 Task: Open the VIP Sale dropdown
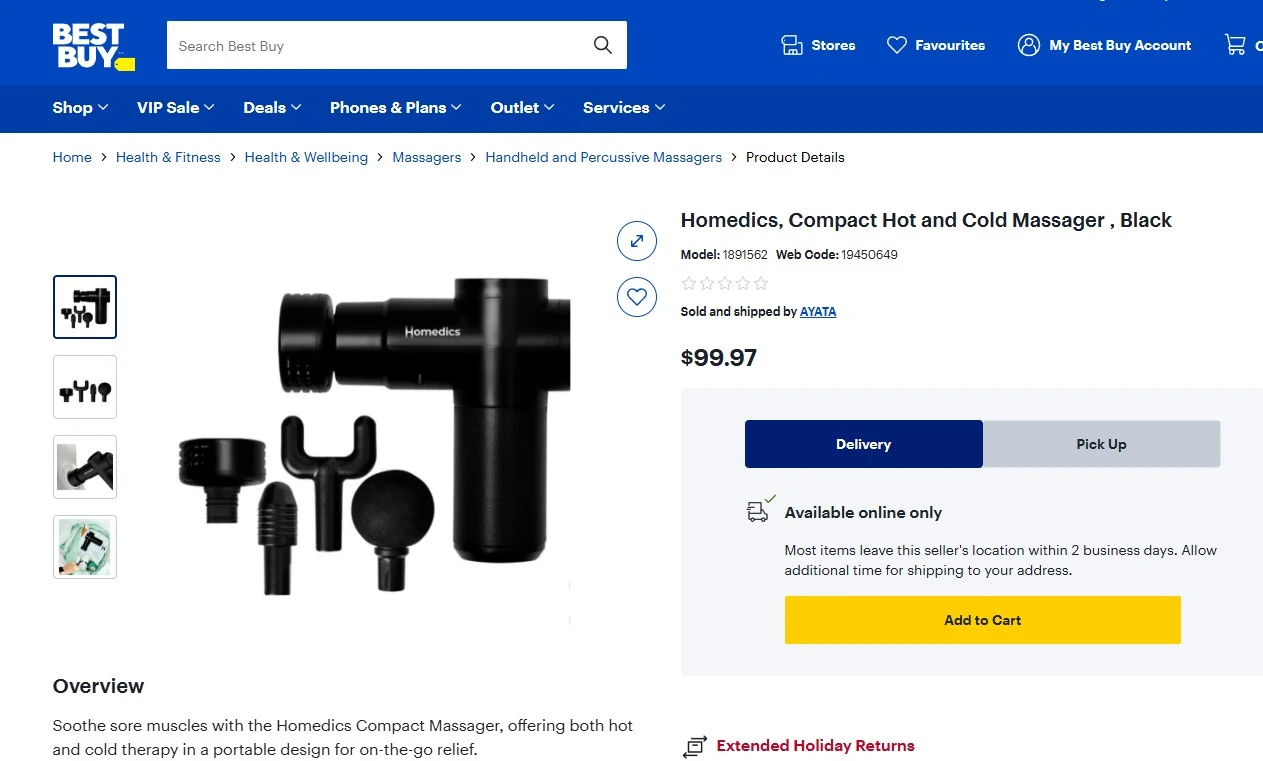tap(176, 108)
